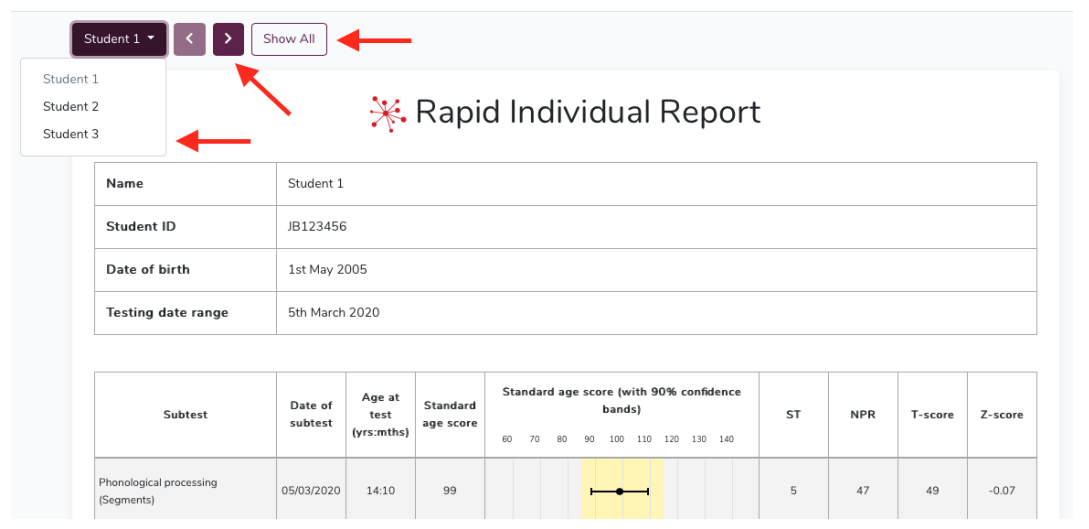Click the Name row label
Viewport: 1089px width, 529px height.
pos(125,184)
